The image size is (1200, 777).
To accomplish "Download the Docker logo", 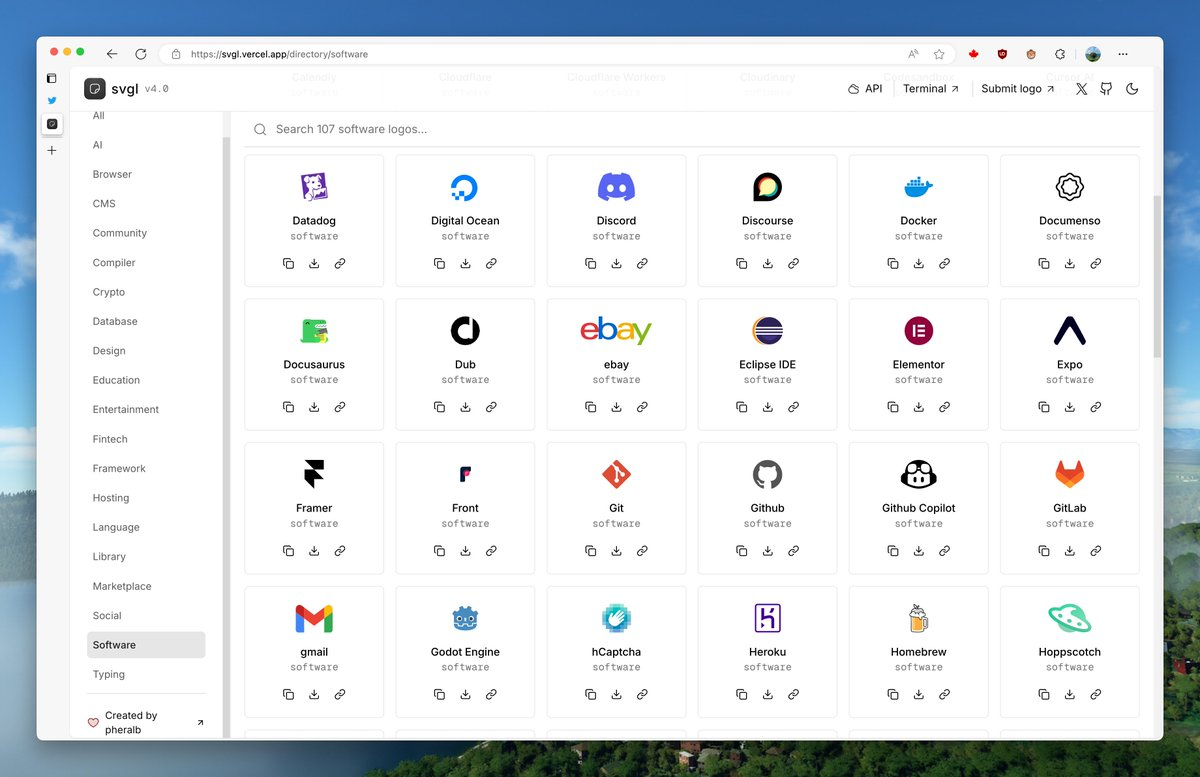I will (919, 264).
